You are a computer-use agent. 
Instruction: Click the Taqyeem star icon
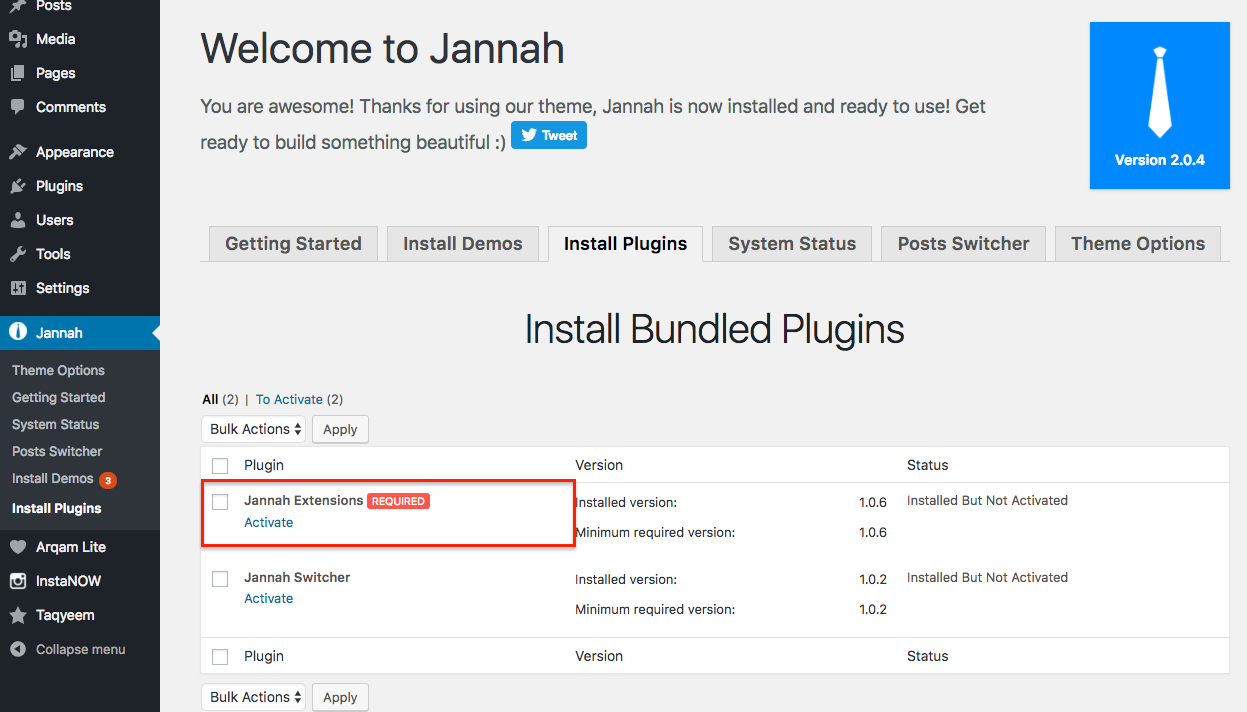click(18, 615)
